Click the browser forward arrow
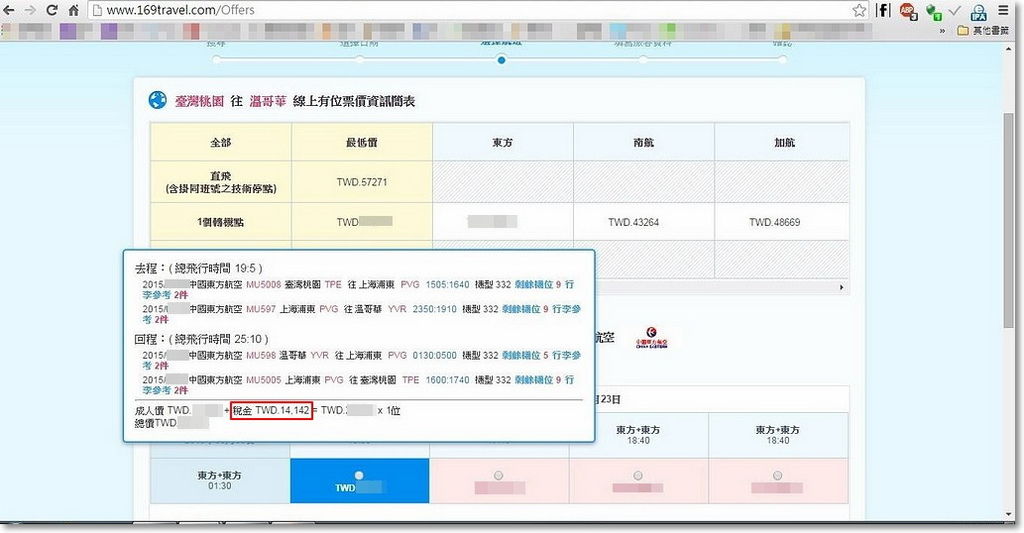1024x533 pixels. [x=30, y=10]
